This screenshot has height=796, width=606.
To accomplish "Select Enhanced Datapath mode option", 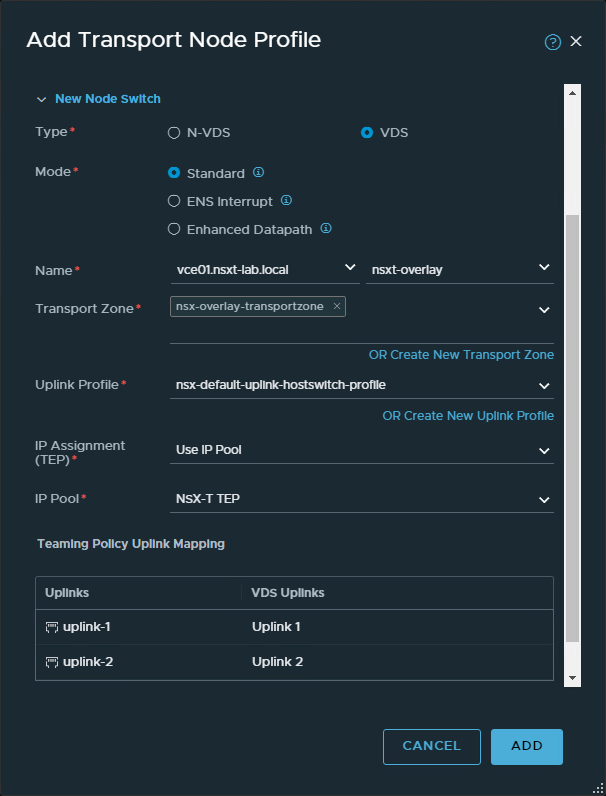I will [x=174, y=229].
